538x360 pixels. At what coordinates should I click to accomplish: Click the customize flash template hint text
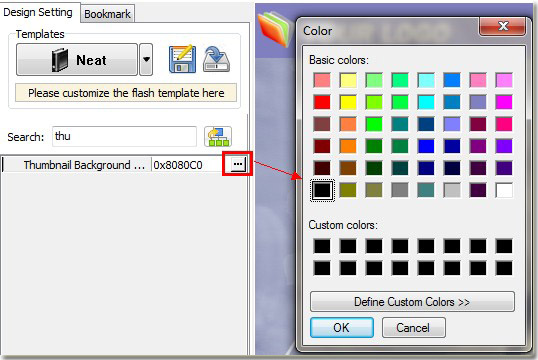click(x=126, y=93)
